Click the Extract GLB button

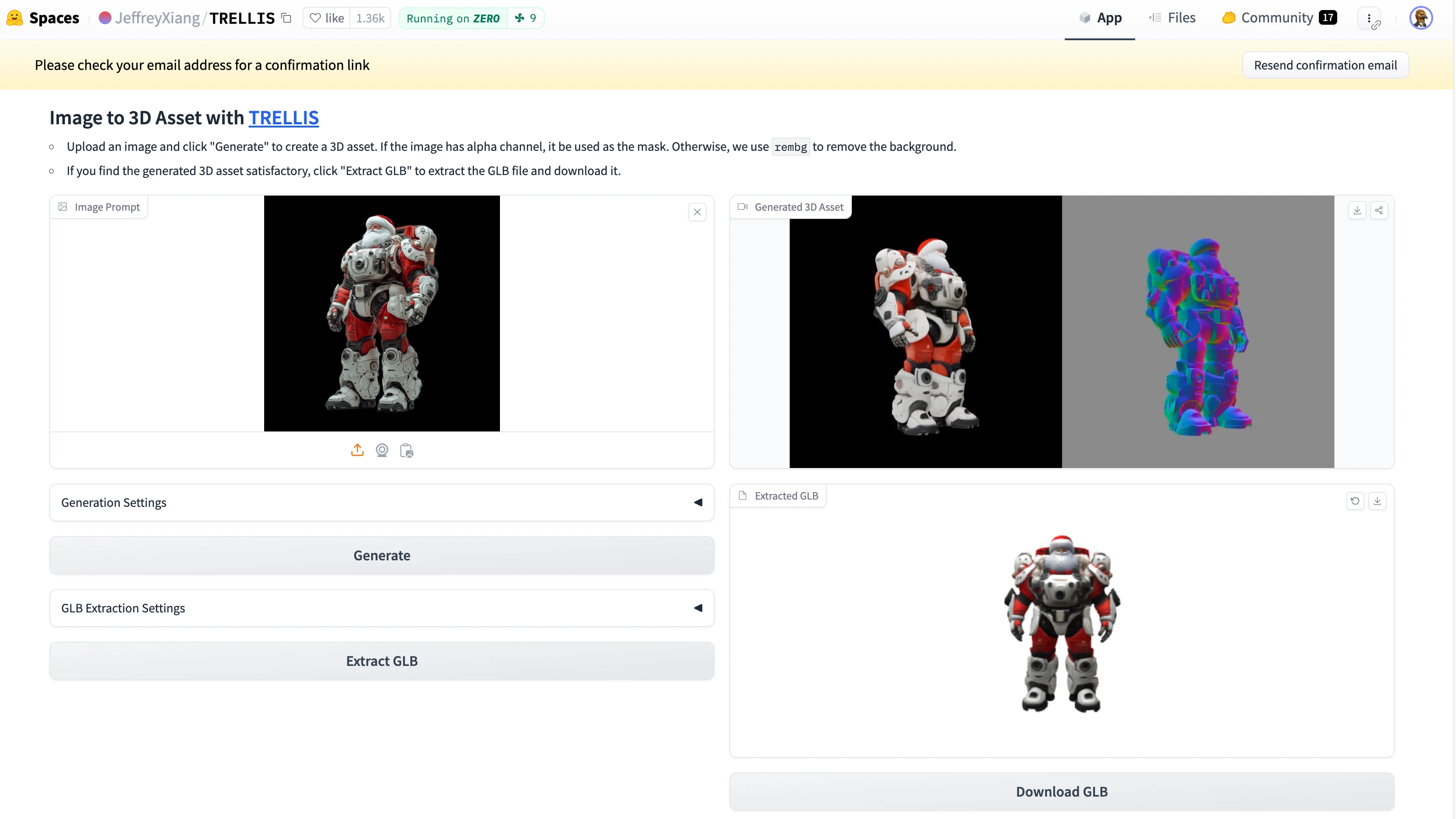382,661
